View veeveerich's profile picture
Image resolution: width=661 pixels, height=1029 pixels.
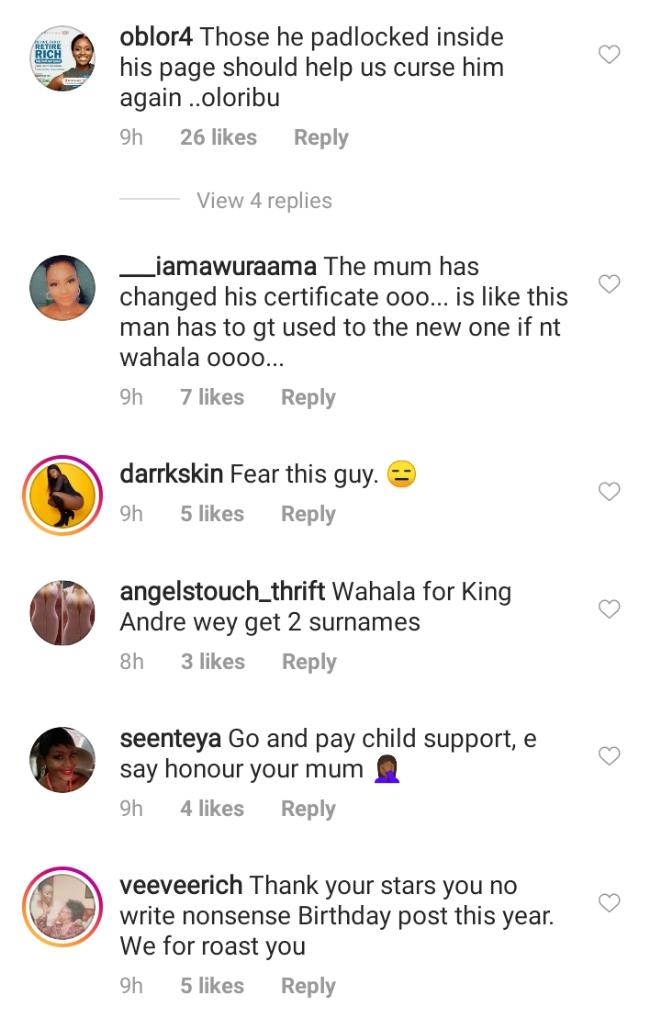[x=63, y=907]
